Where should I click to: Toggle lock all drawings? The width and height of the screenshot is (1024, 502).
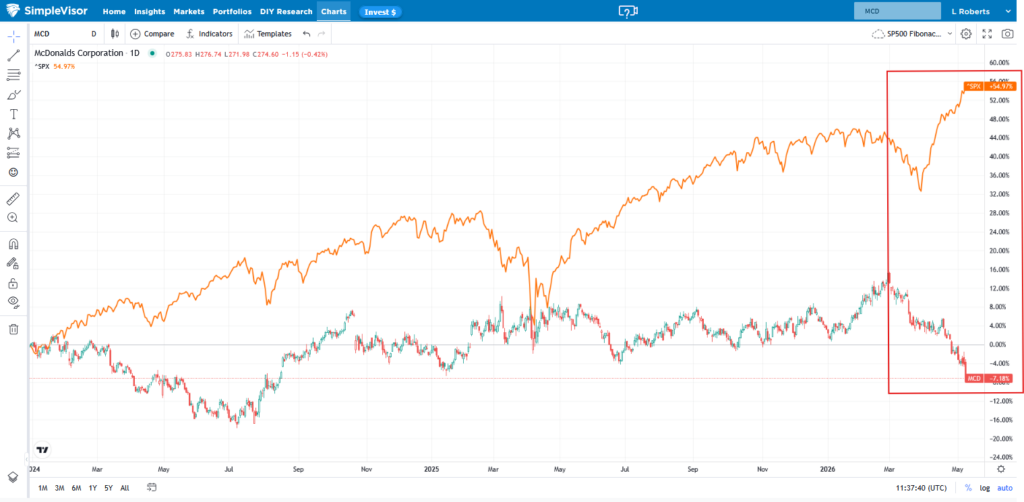13,283
